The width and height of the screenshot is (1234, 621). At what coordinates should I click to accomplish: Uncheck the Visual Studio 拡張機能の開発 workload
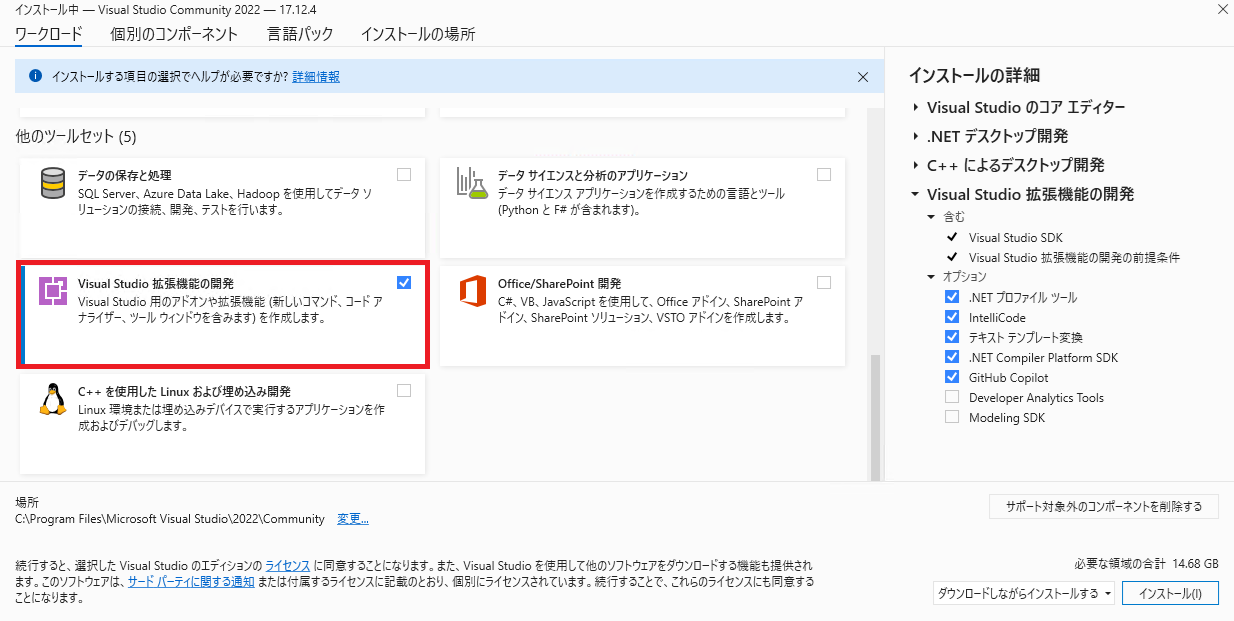404,283
